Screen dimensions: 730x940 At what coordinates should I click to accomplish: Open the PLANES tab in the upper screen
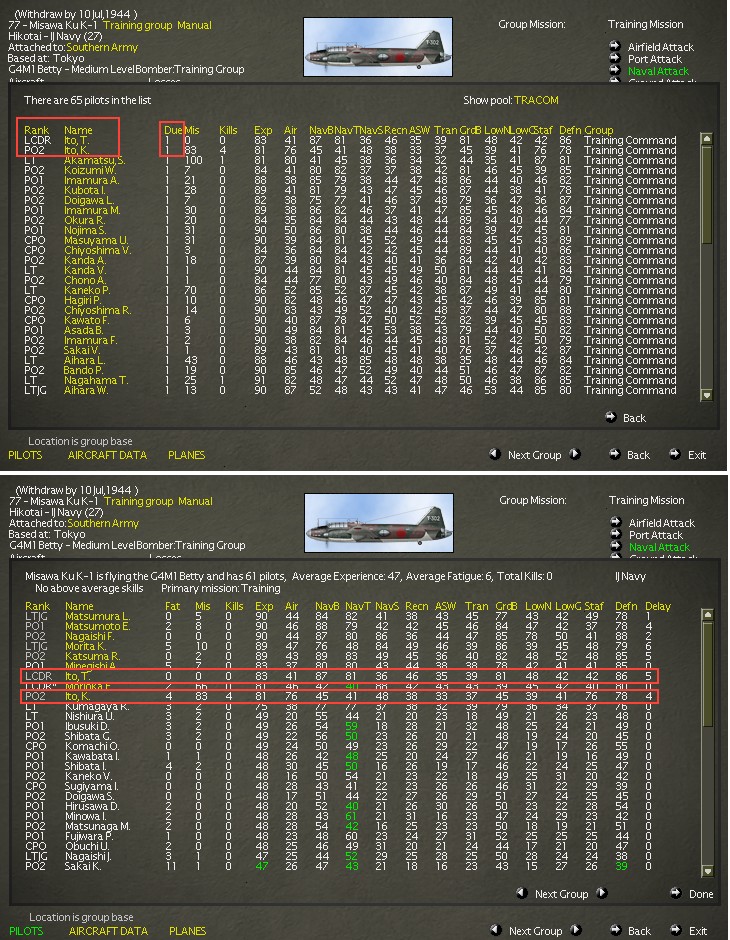[x=186, y=455]
